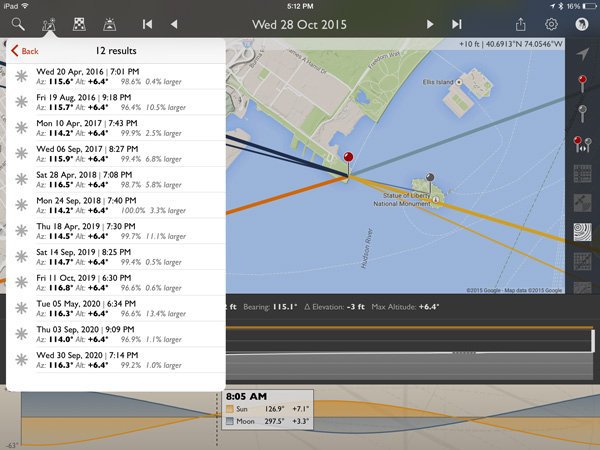Open the share/export menu

pyautogui.click(x=520, y=23)
